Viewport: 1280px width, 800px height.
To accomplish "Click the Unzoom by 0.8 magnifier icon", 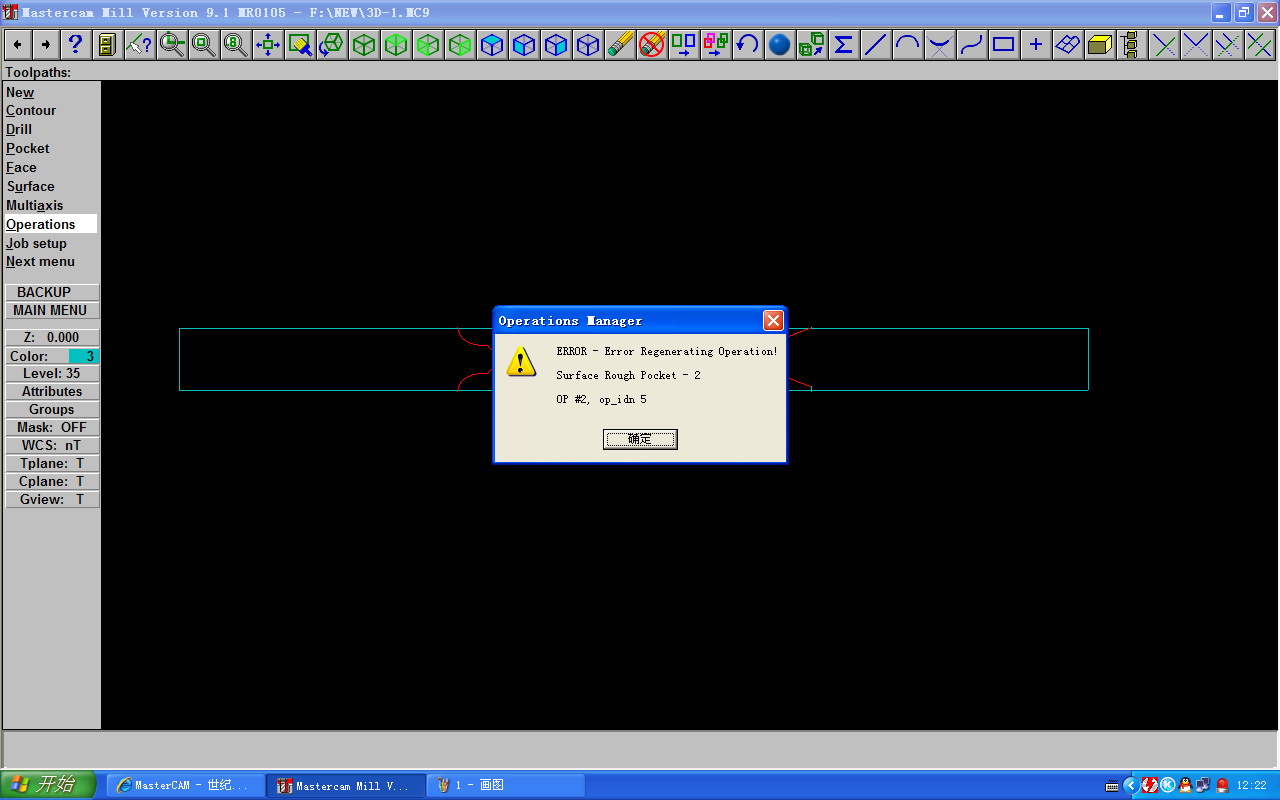I will click(x=236, y=44).
